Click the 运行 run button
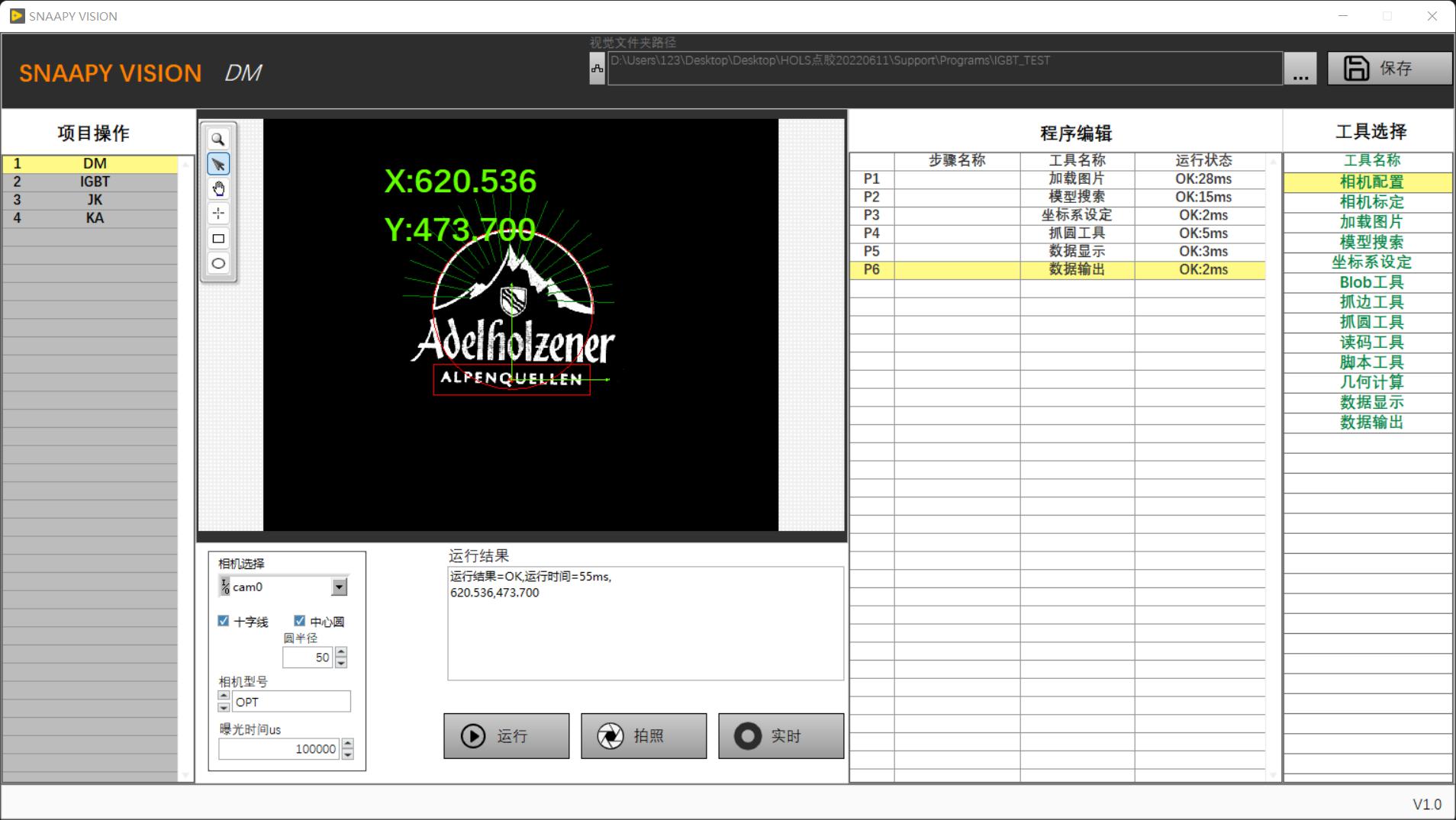This screenshot has width=1456, height=820. click(507, 736)
